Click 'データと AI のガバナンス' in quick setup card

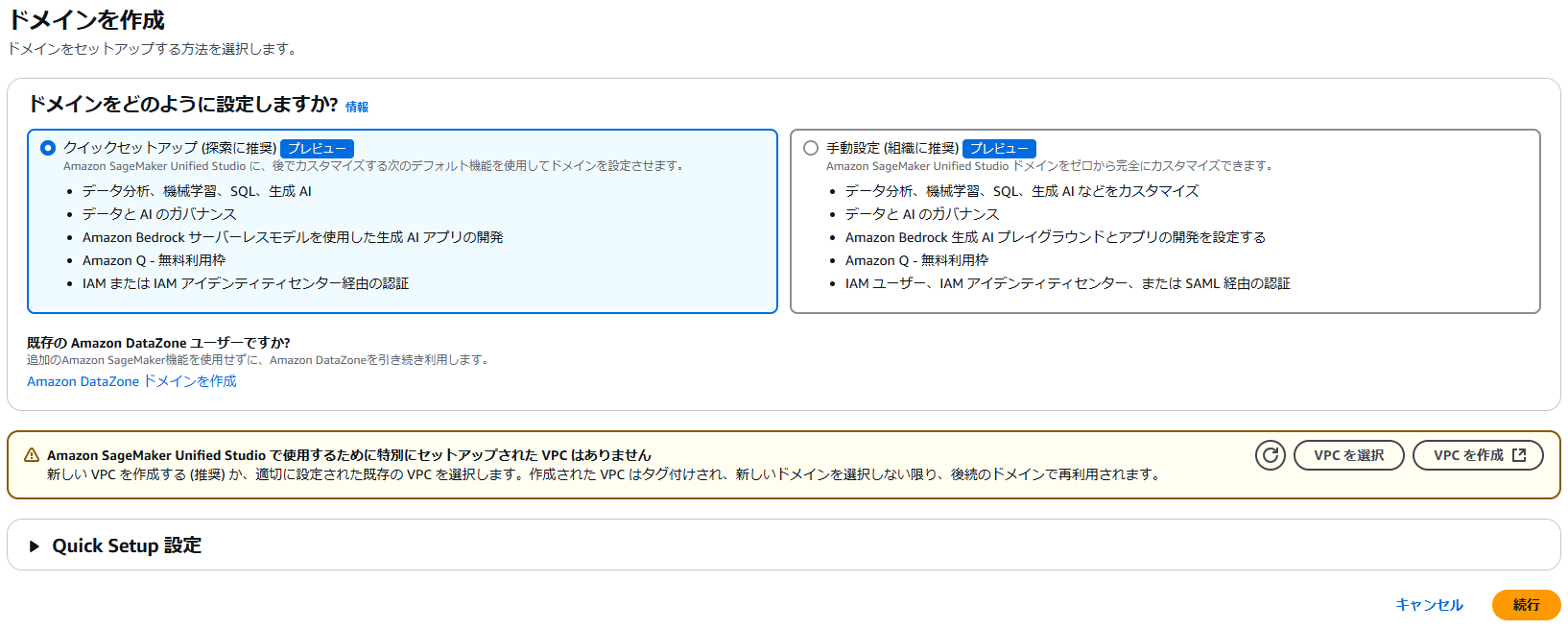coord(159,214)
